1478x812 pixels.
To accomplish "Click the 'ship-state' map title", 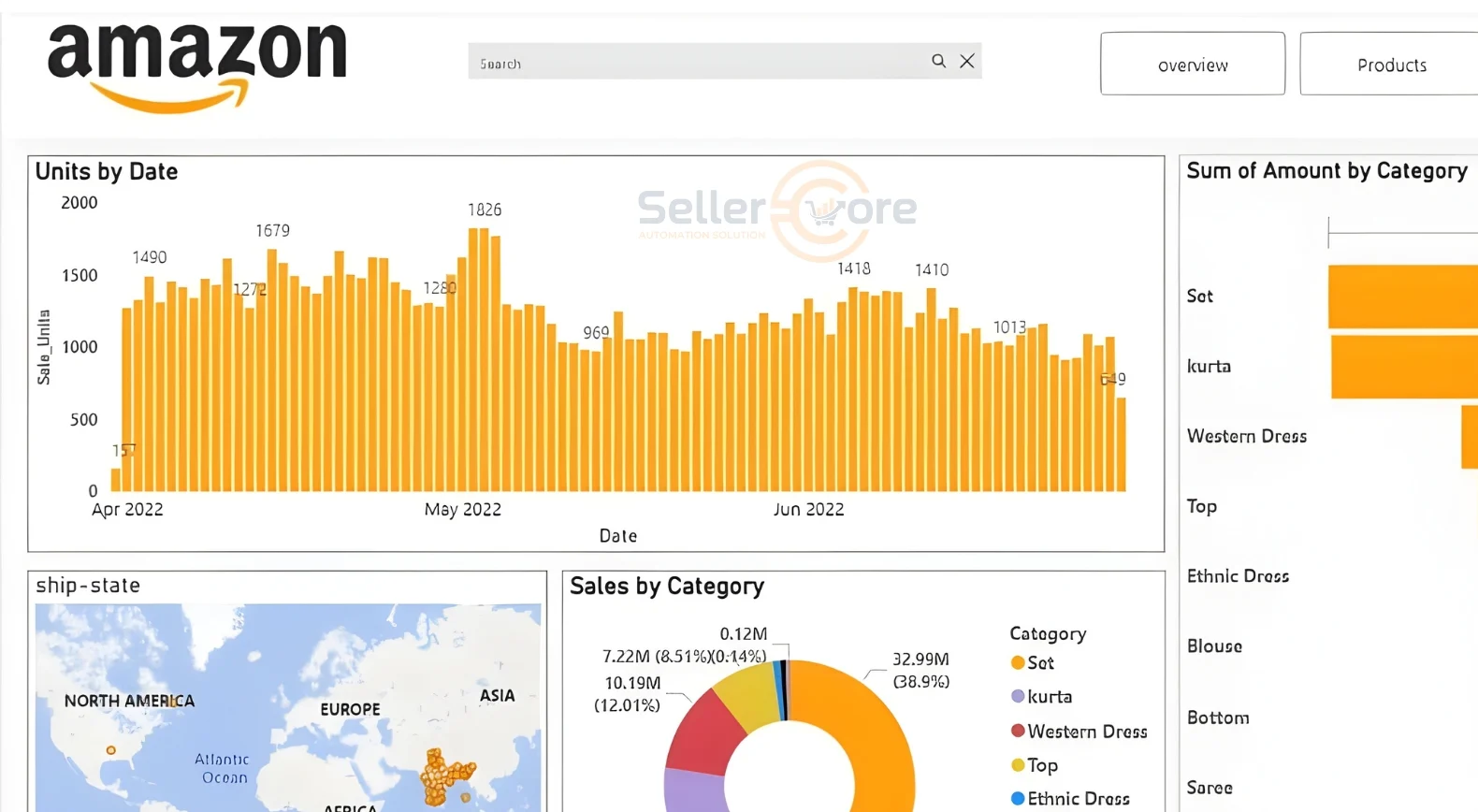I will point(88,586).
